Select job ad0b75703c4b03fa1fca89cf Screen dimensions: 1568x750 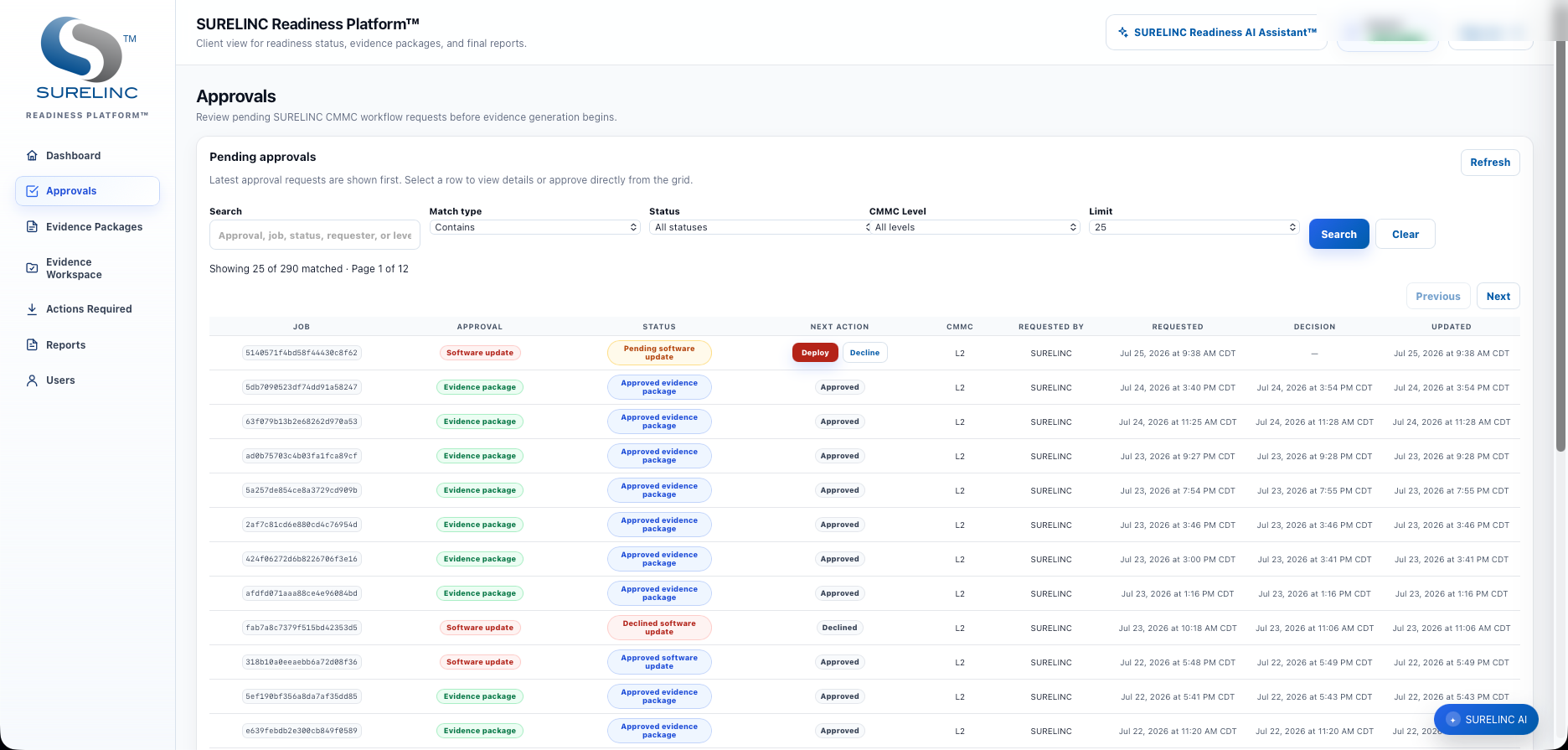(302, 456)
